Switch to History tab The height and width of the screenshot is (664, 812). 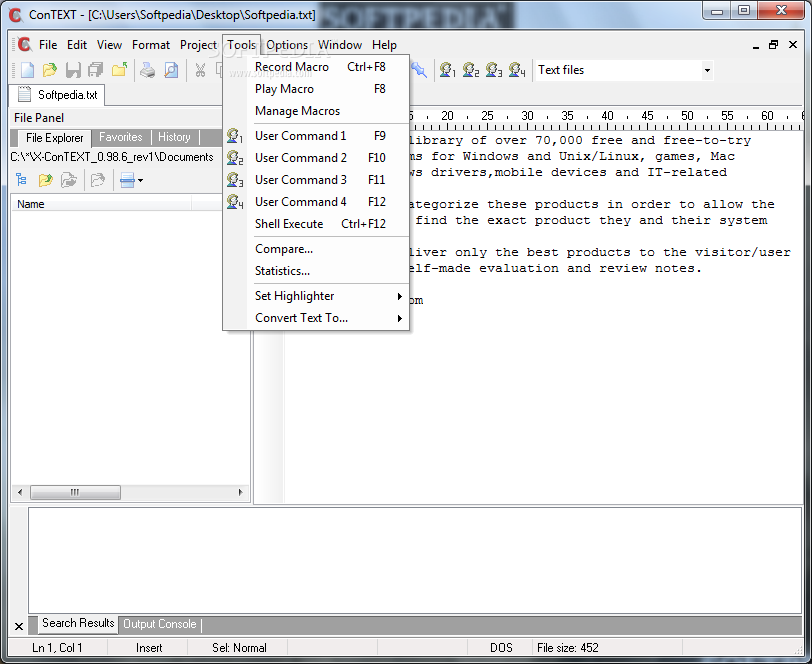coord(174,137)
